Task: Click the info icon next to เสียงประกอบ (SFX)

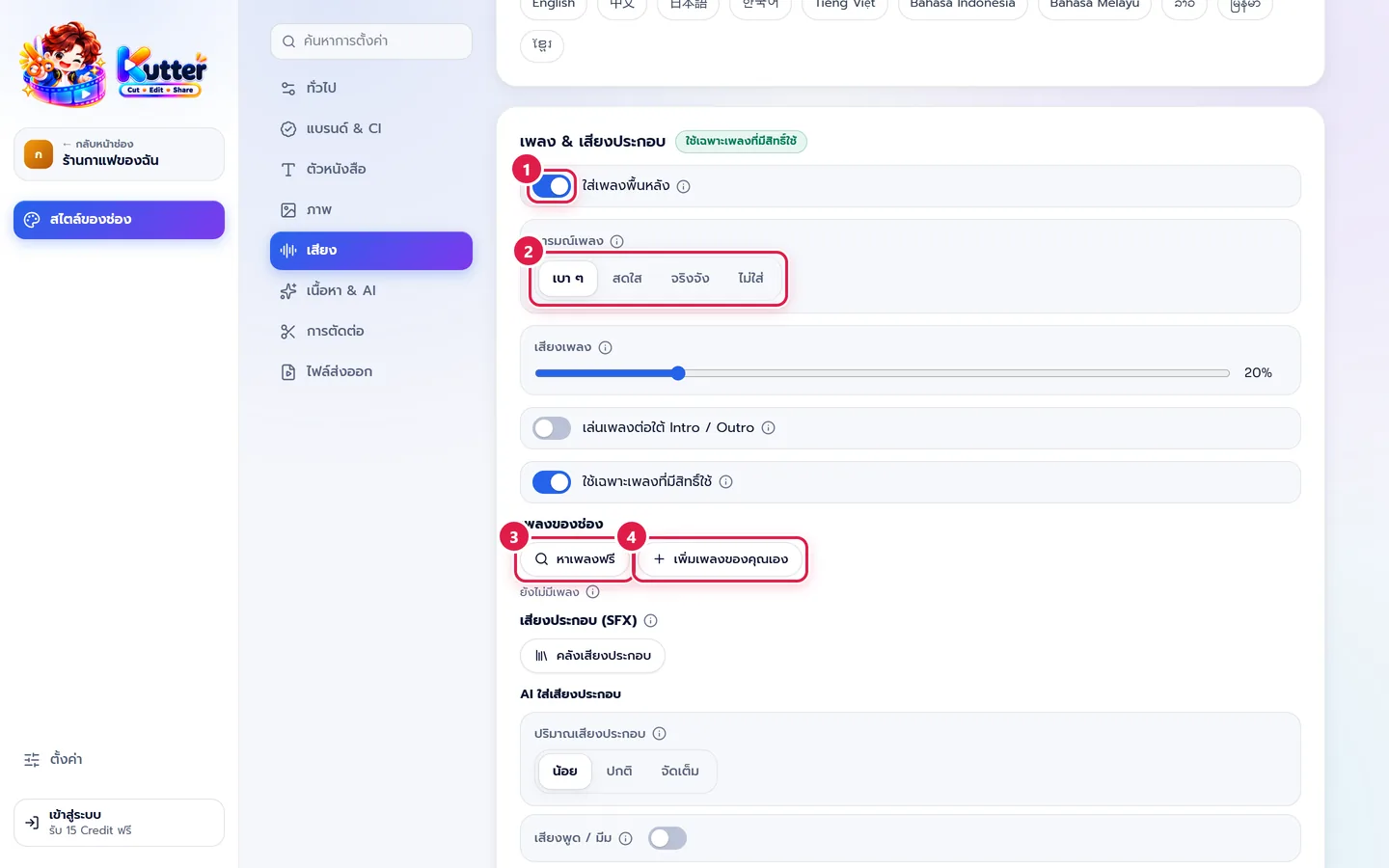Action: click(x=650, y=620)
